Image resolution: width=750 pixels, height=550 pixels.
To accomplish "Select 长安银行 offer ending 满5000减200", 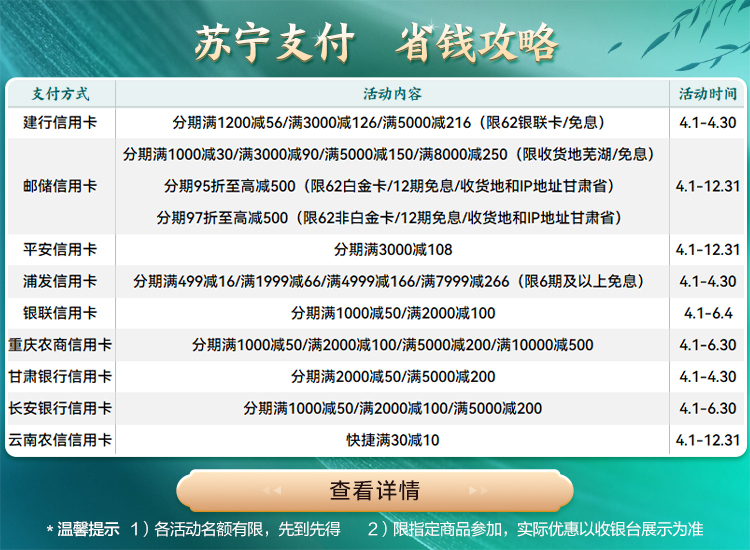I will 393,408.
